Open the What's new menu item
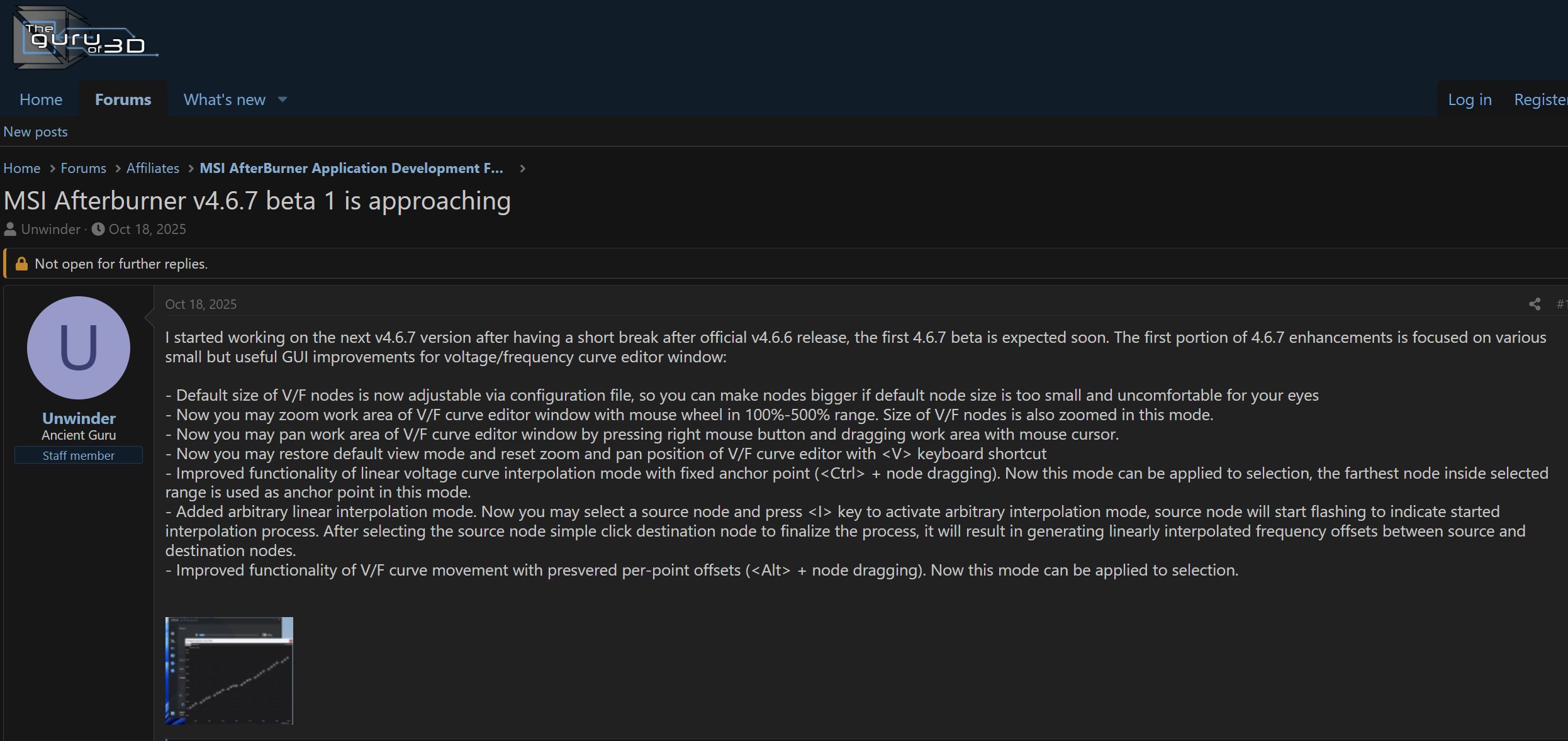Screen dimensions: 1568x741 (224, 99)
